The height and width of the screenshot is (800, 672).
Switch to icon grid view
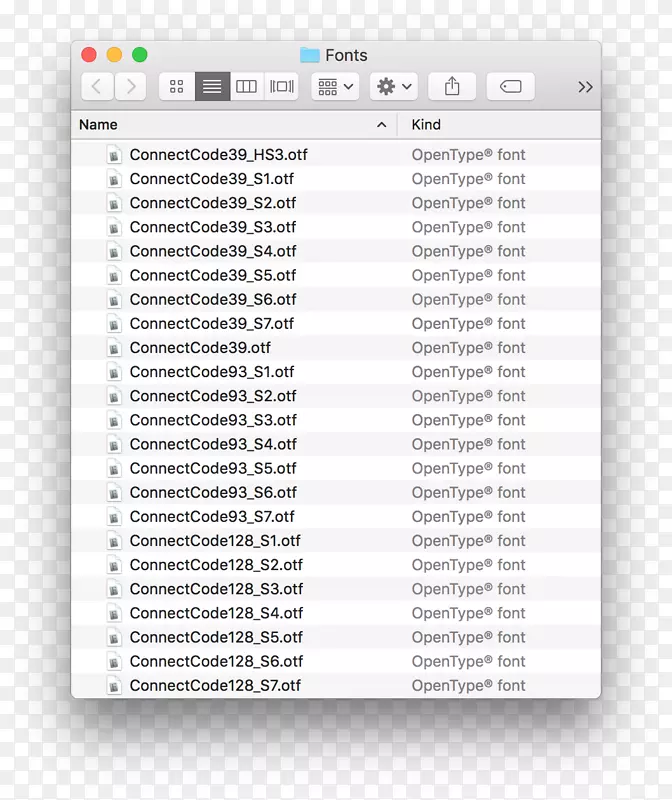pos(177,86)
